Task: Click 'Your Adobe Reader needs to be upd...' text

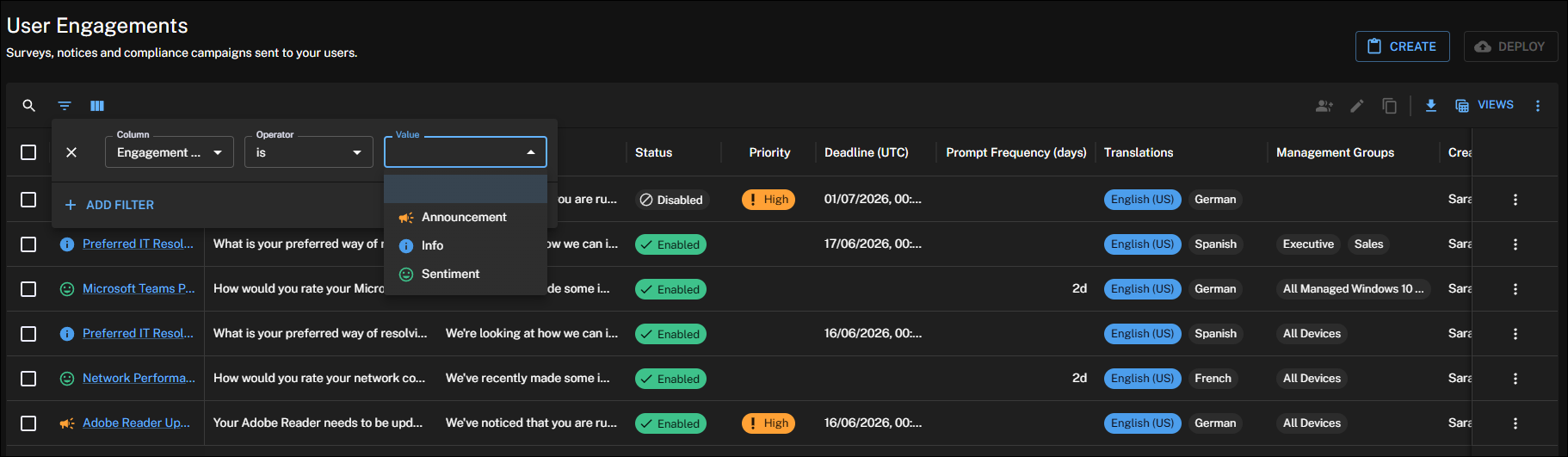Action: tap(318, 423)
